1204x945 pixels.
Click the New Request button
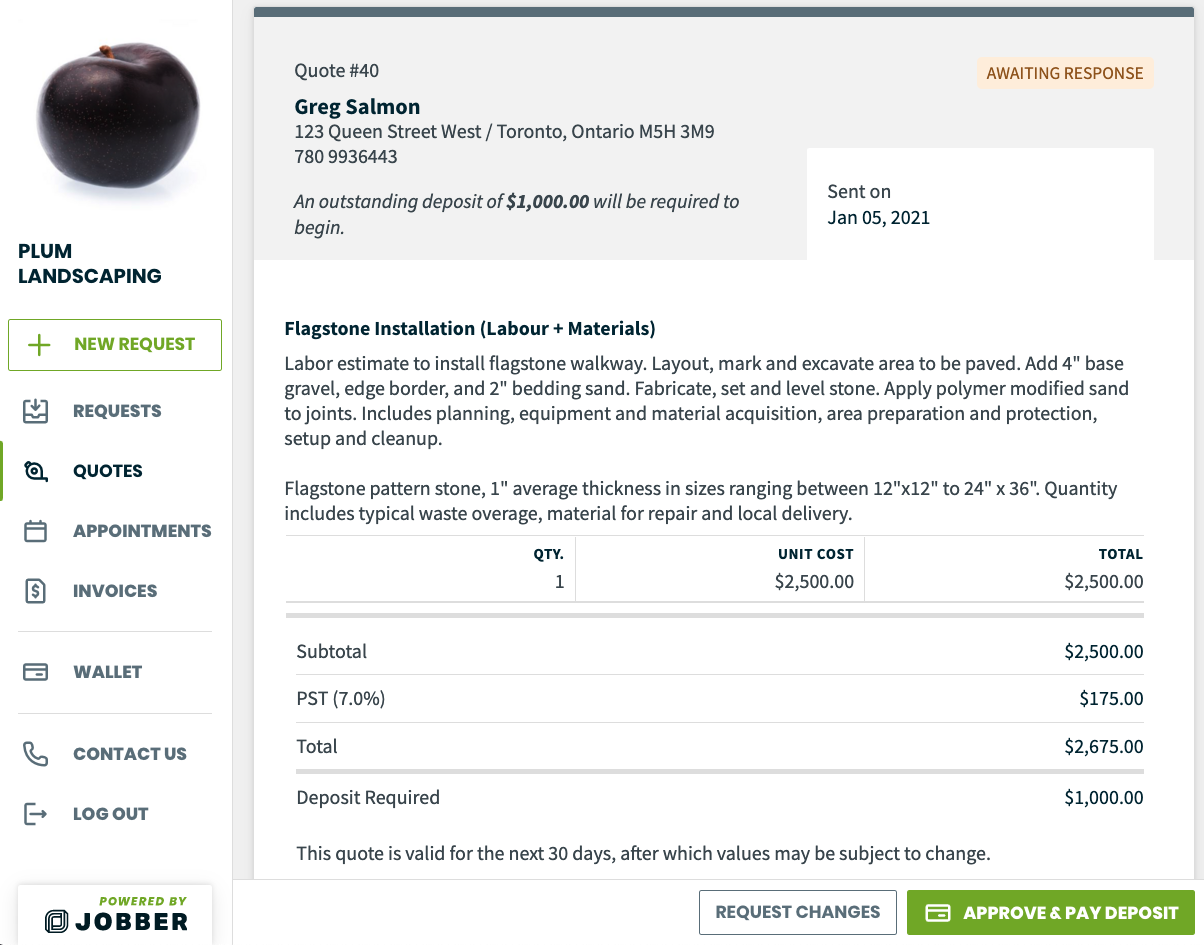pos(115,345)
